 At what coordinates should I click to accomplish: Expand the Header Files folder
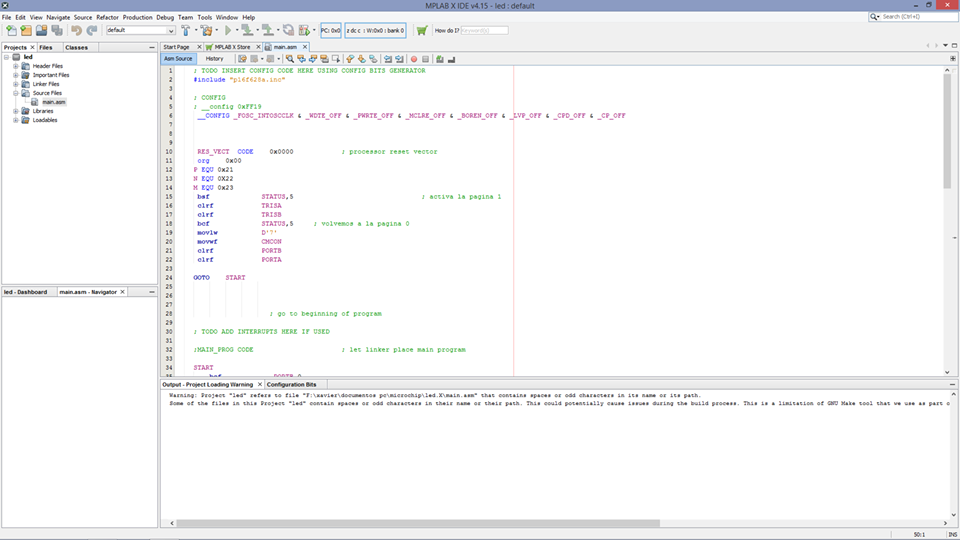tap(16, 66)
